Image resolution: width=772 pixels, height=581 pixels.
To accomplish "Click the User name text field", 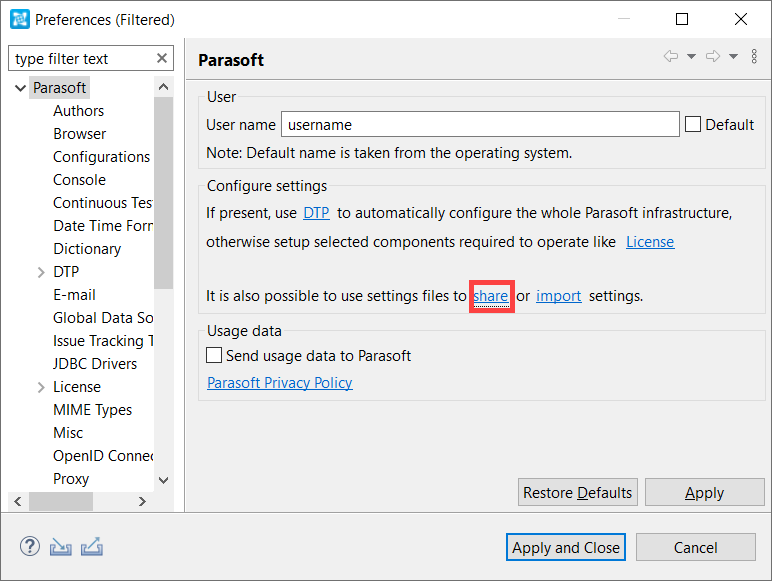I will click(480, 124).
